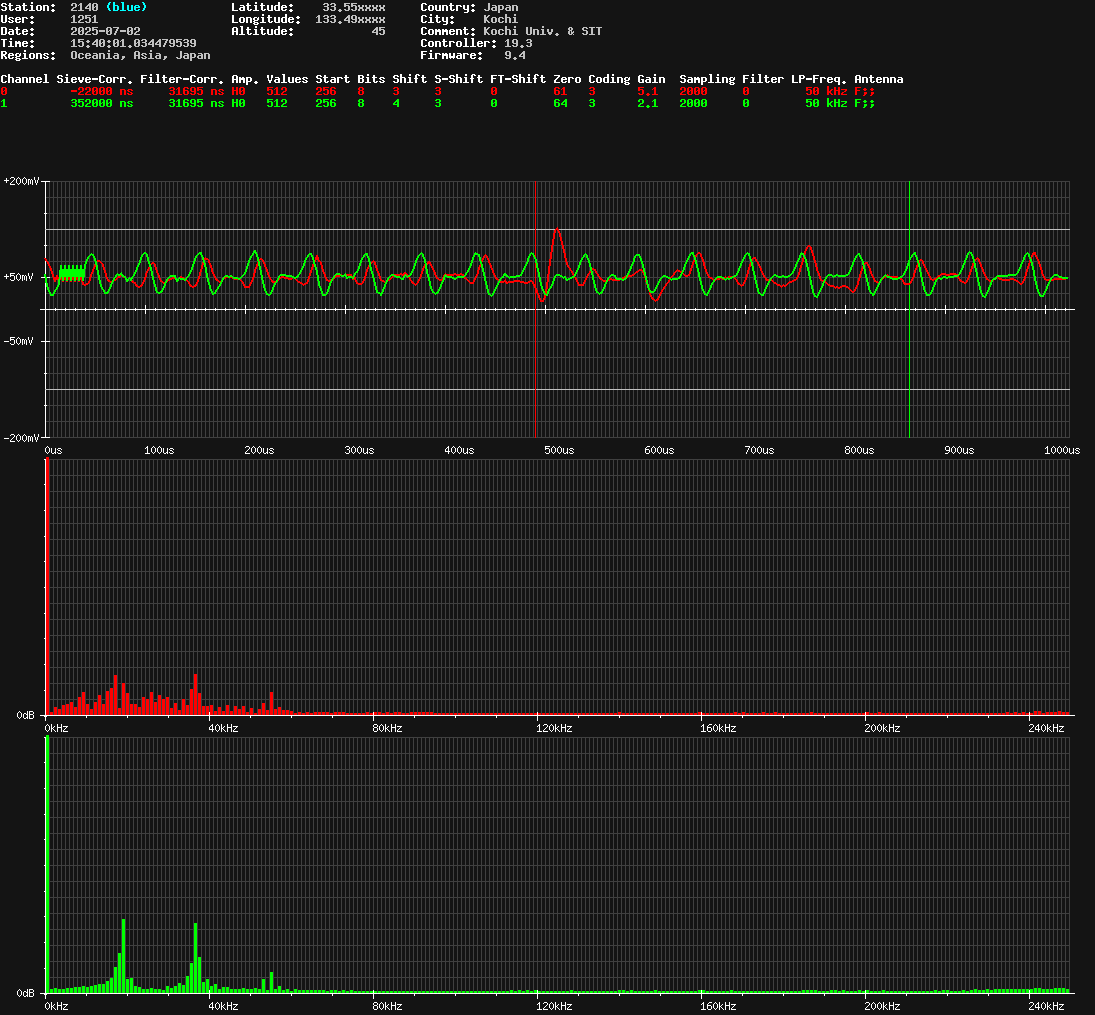Viewport: 1095px width, 1015px height.
Task: Click the green vertical marker line
Action: click(x=909, y=309)
